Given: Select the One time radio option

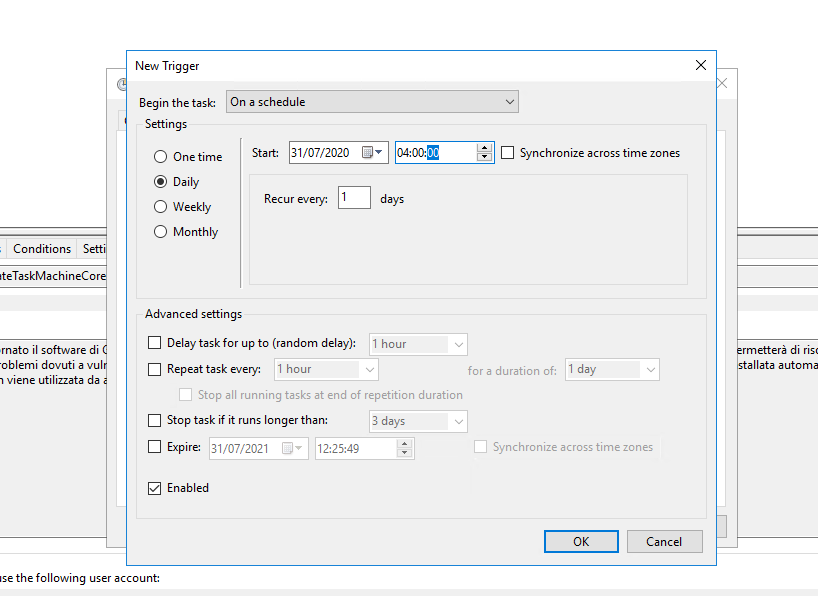Looking at the screenshot, I should [x=160, y=157].
